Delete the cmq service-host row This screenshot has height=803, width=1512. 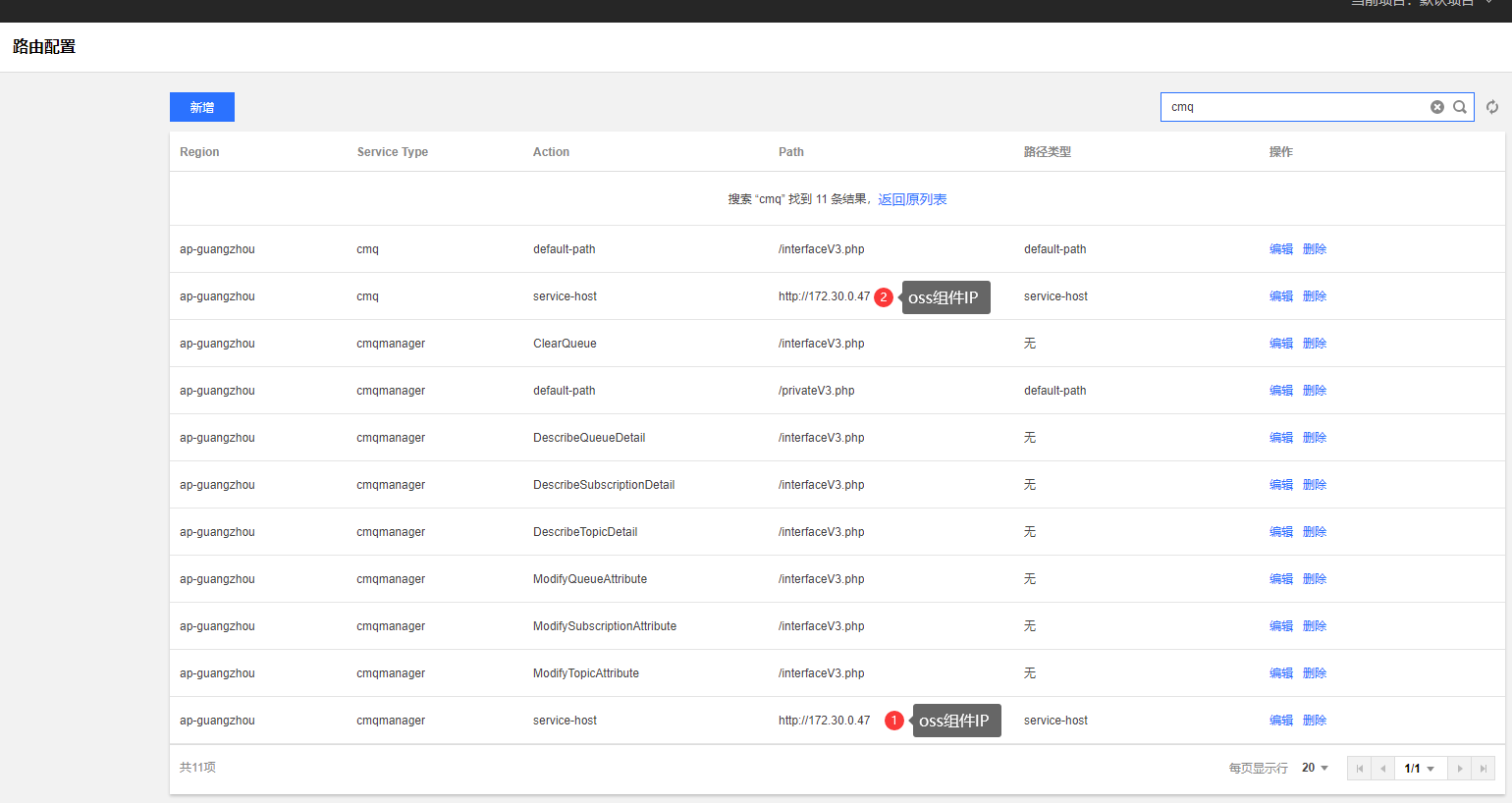(x=1315, y=296)
